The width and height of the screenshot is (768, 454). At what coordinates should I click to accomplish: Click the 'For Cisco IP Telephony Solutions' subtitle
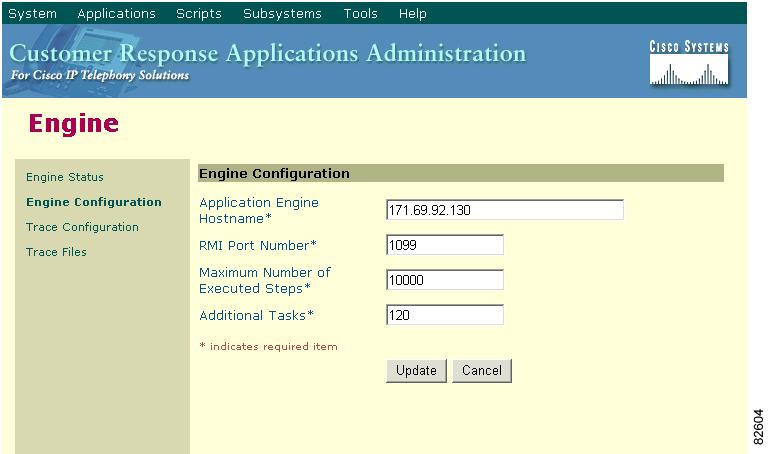click(100, 75)
